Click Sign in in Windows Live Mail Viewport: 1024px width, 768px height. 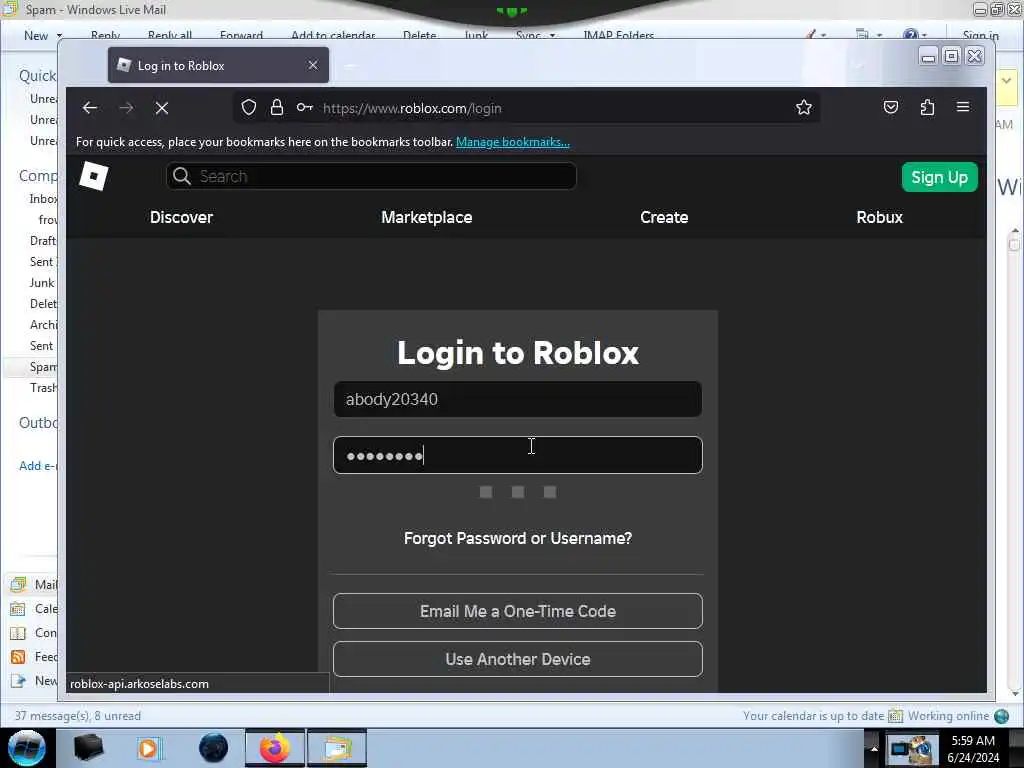pos(980,36)
